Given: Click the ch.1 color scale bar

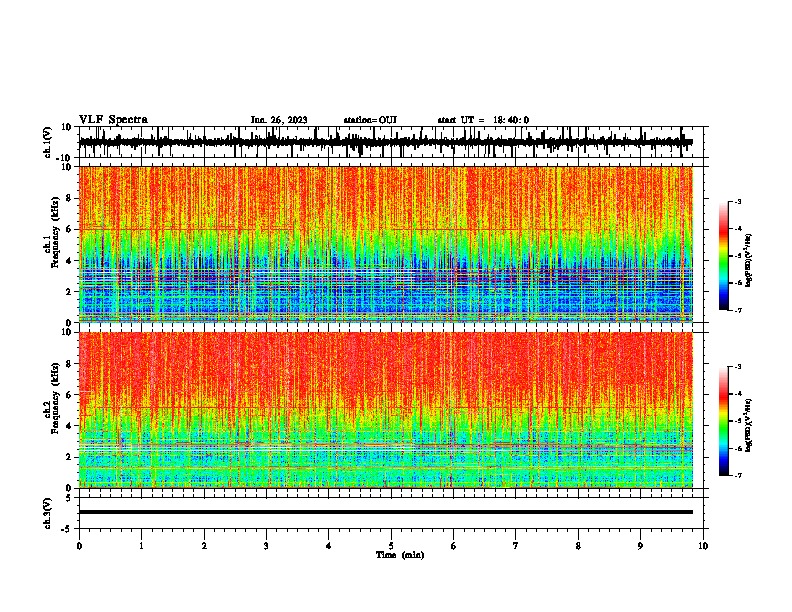Looking at the screenshot, I should pyautogui.click(x=724, y=256).
